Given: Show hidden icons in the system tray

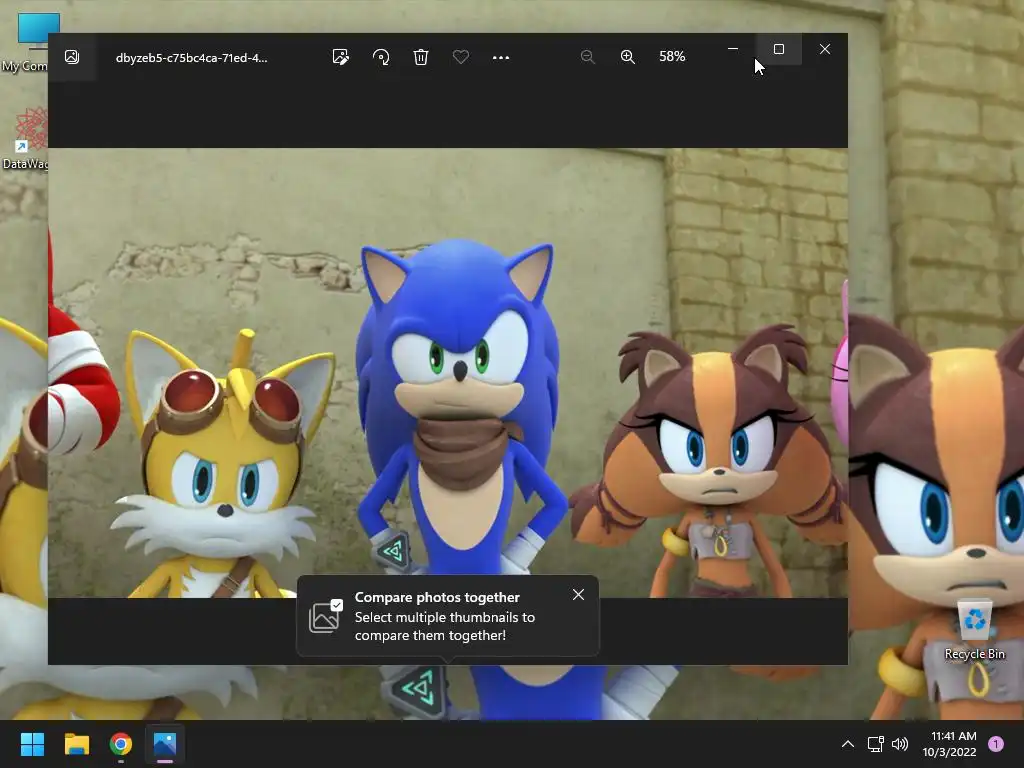Looking at the screenshot, I should (x=848, y=744).
